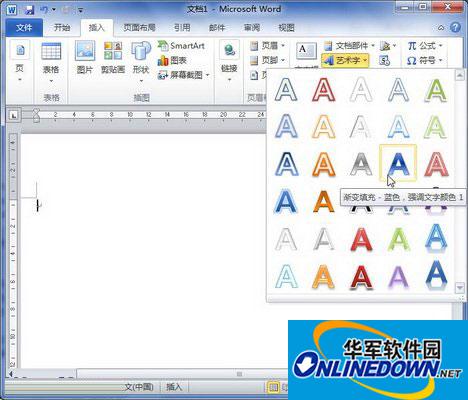Click 文(中国) language in status bar

139,387
